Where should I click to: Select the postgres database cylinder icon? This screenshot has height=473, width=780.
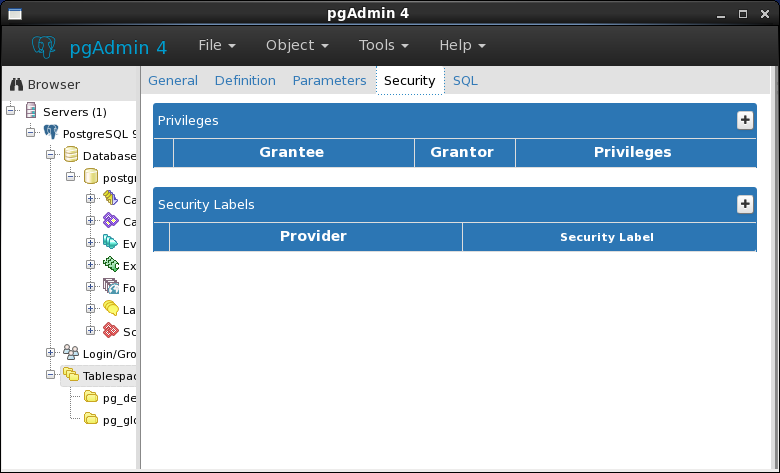click(x=91, y=177)
